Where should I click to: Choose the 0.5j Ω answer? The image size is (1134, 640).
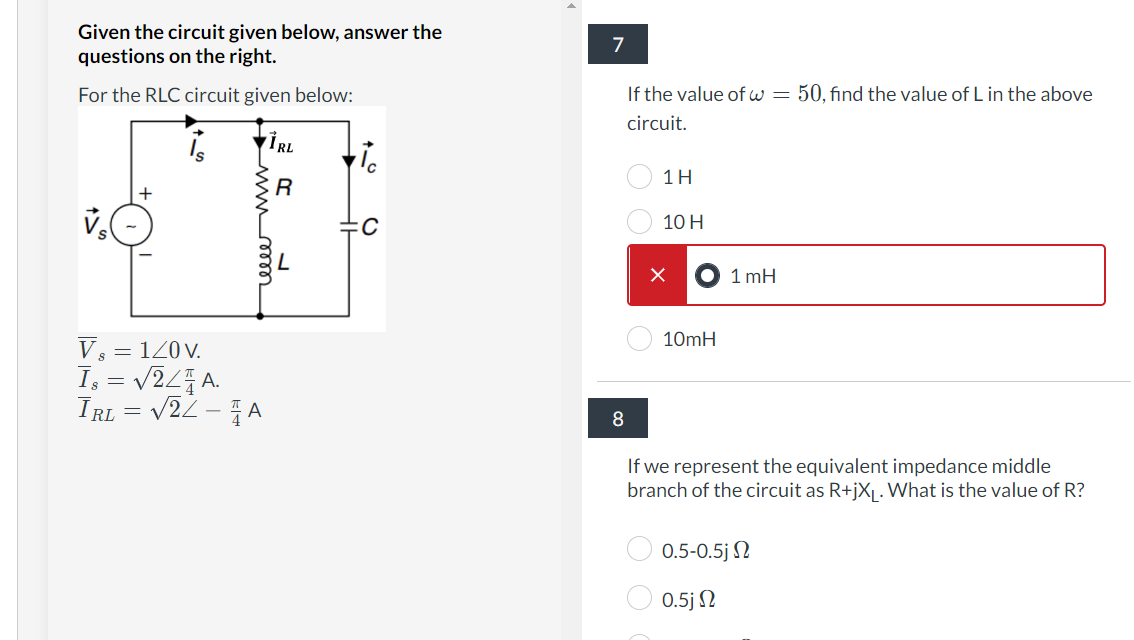coord(639,597)
